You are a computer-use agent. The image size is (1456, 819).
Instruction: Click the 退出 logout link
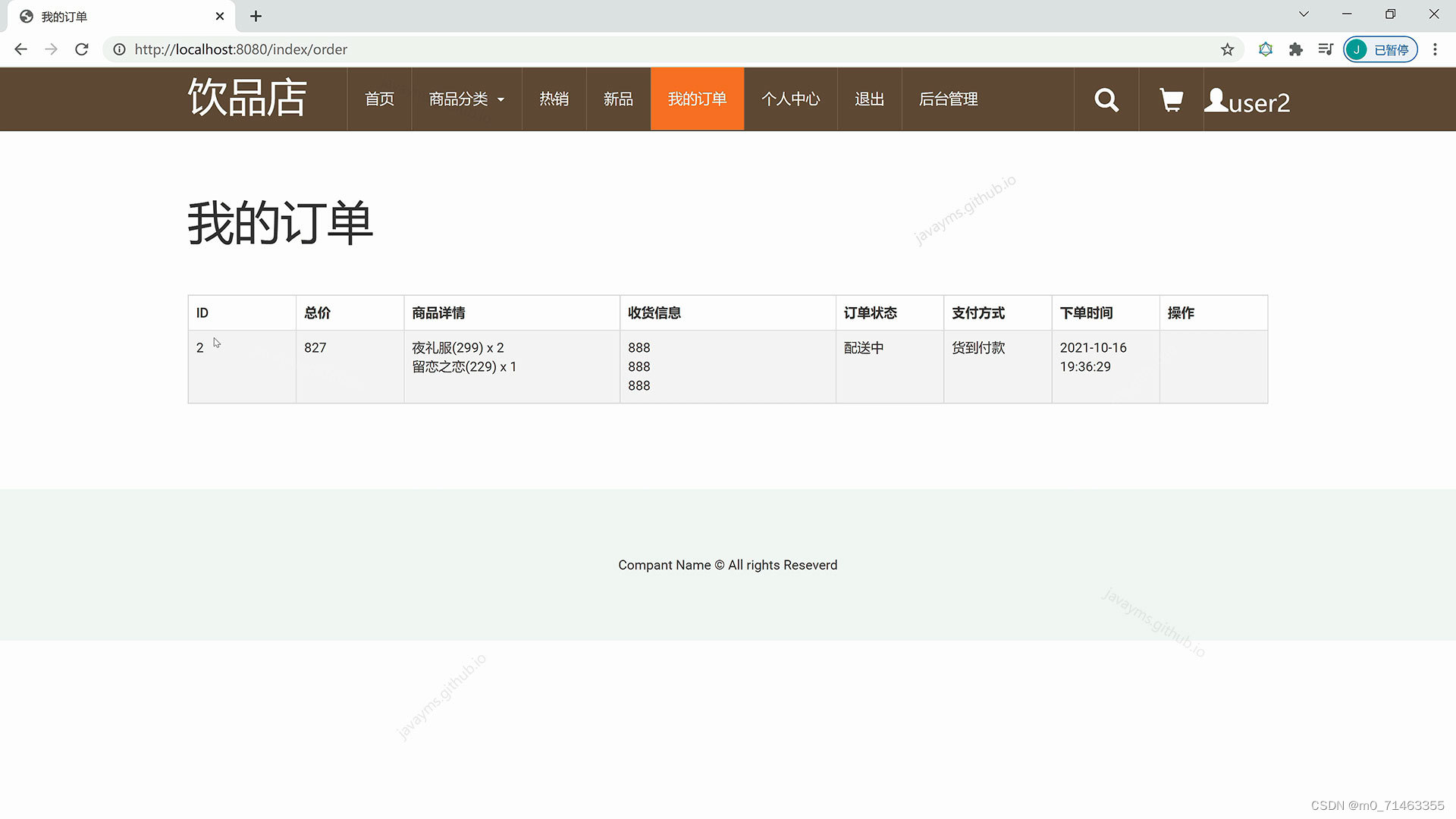pyautogui.click(x=869, y=99)
